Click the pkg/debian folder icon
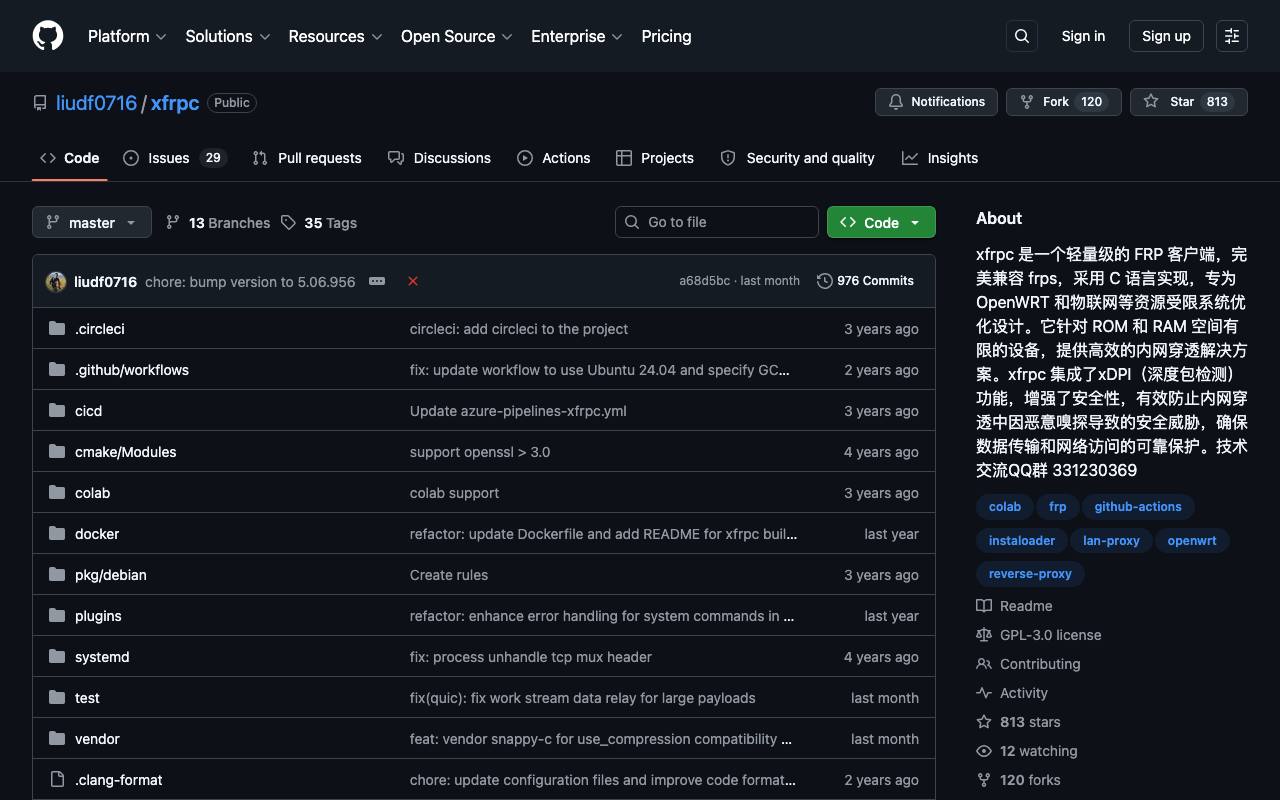The height and width of the screenshot is (800, 1280). tap(57, 575)
